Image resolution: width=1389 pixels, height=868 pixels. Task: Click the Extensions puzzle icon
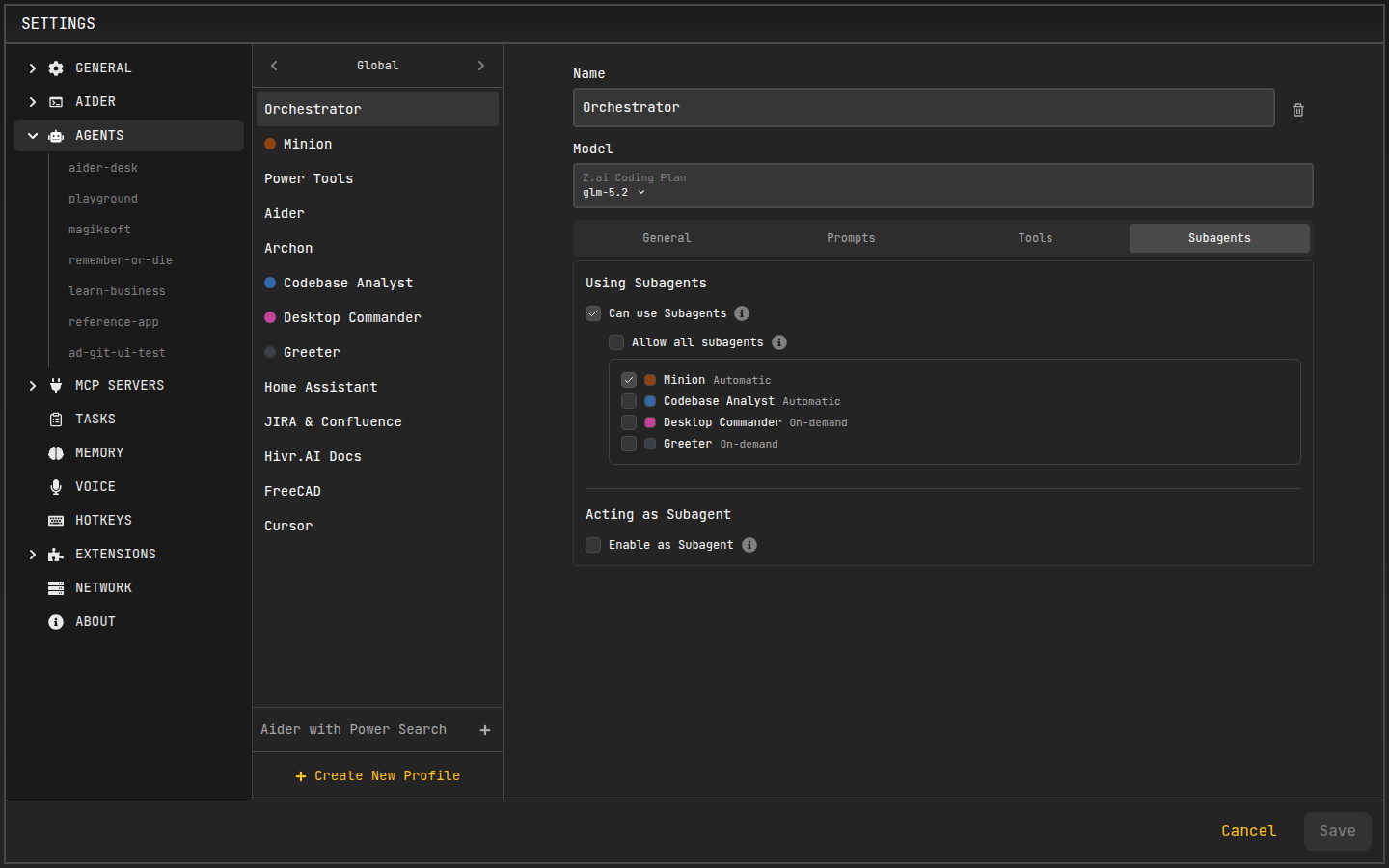[x=56, y=555]
